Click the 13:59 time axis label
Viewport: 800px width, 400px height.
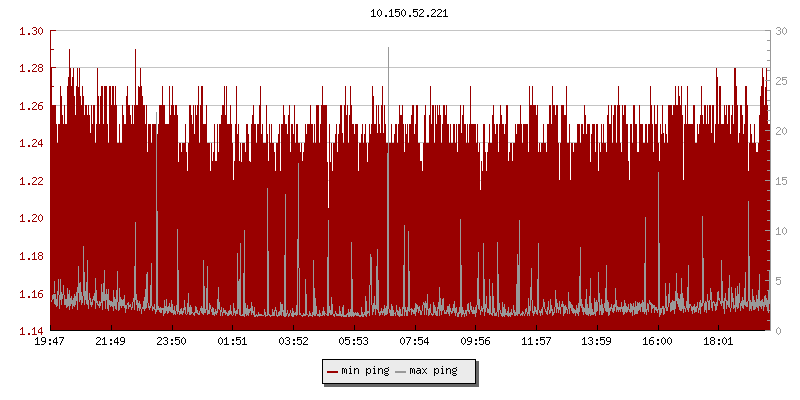tap(597, 342)
